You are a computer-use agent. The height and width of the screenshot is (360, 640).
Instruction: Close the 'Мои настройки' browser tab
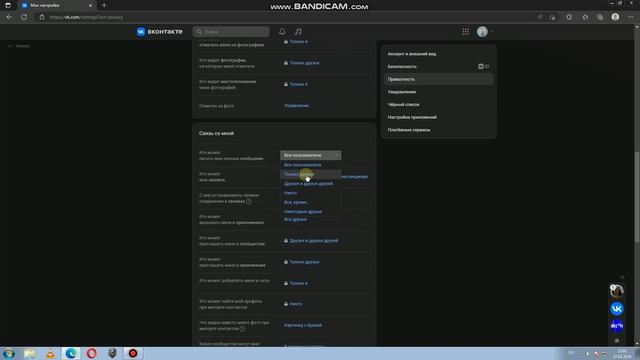pyautogui.click(x=90, y=5)
